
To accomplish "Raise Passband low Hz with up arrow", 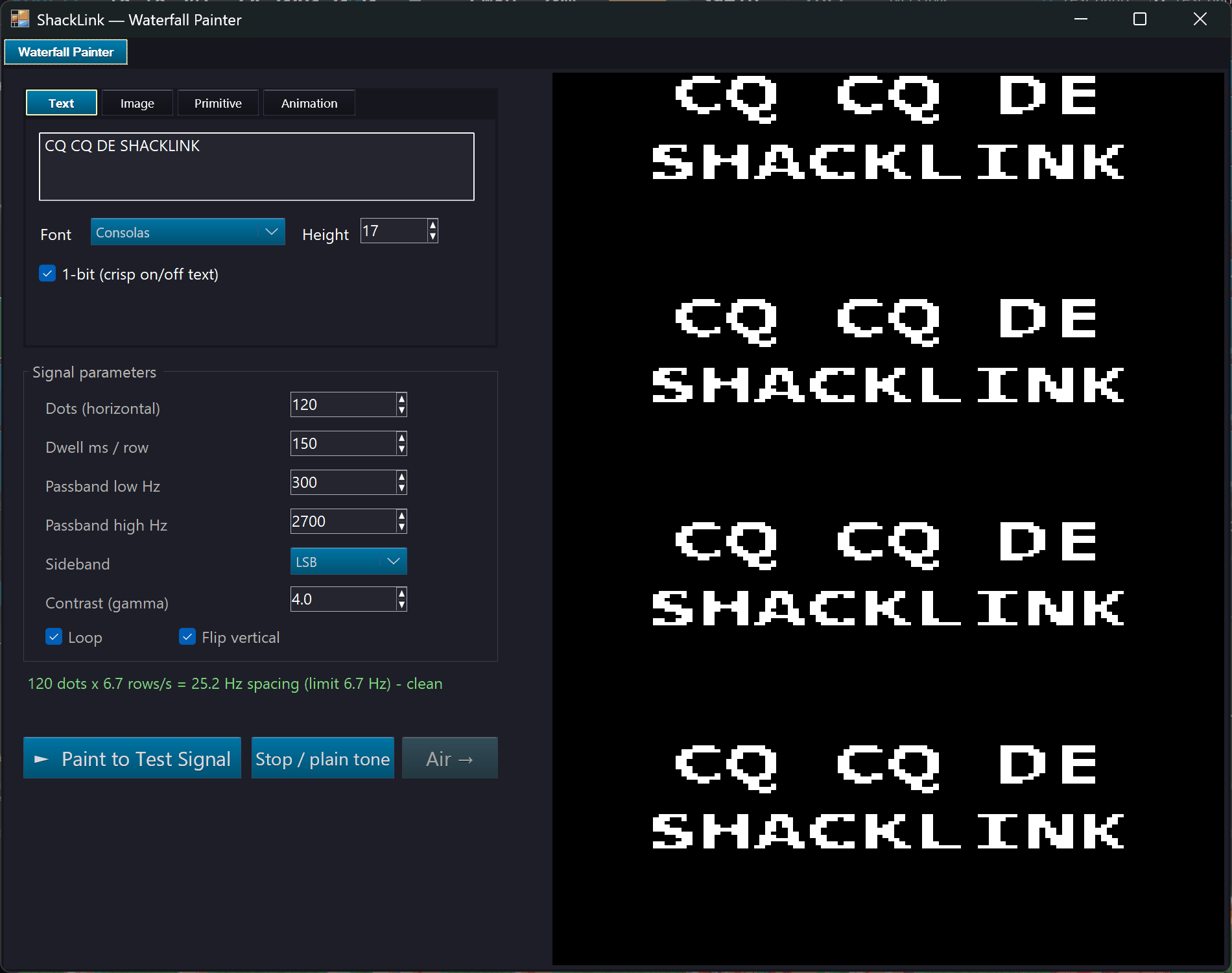I will point(402,477).
